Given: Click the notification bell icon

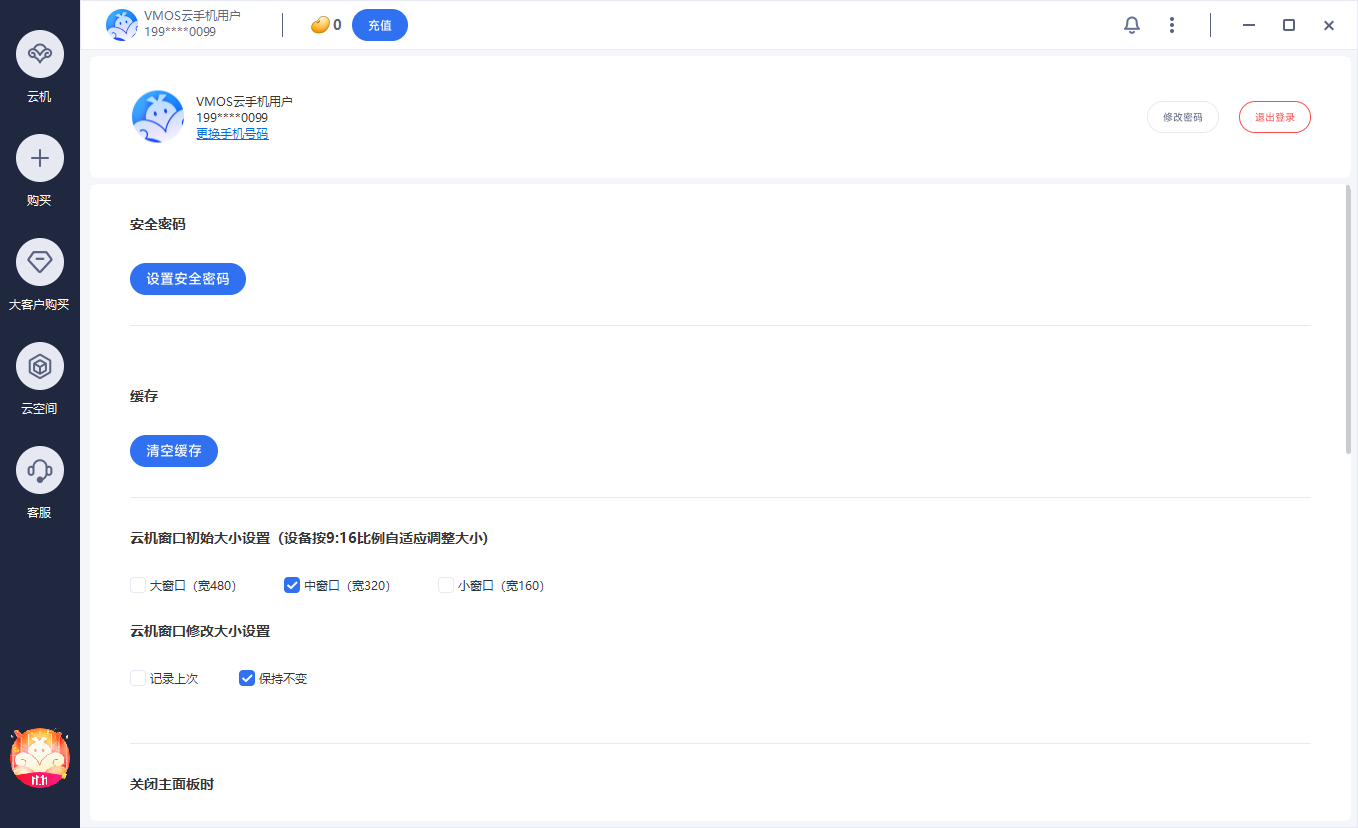Looking at the screenshot, I should 1132,25.
